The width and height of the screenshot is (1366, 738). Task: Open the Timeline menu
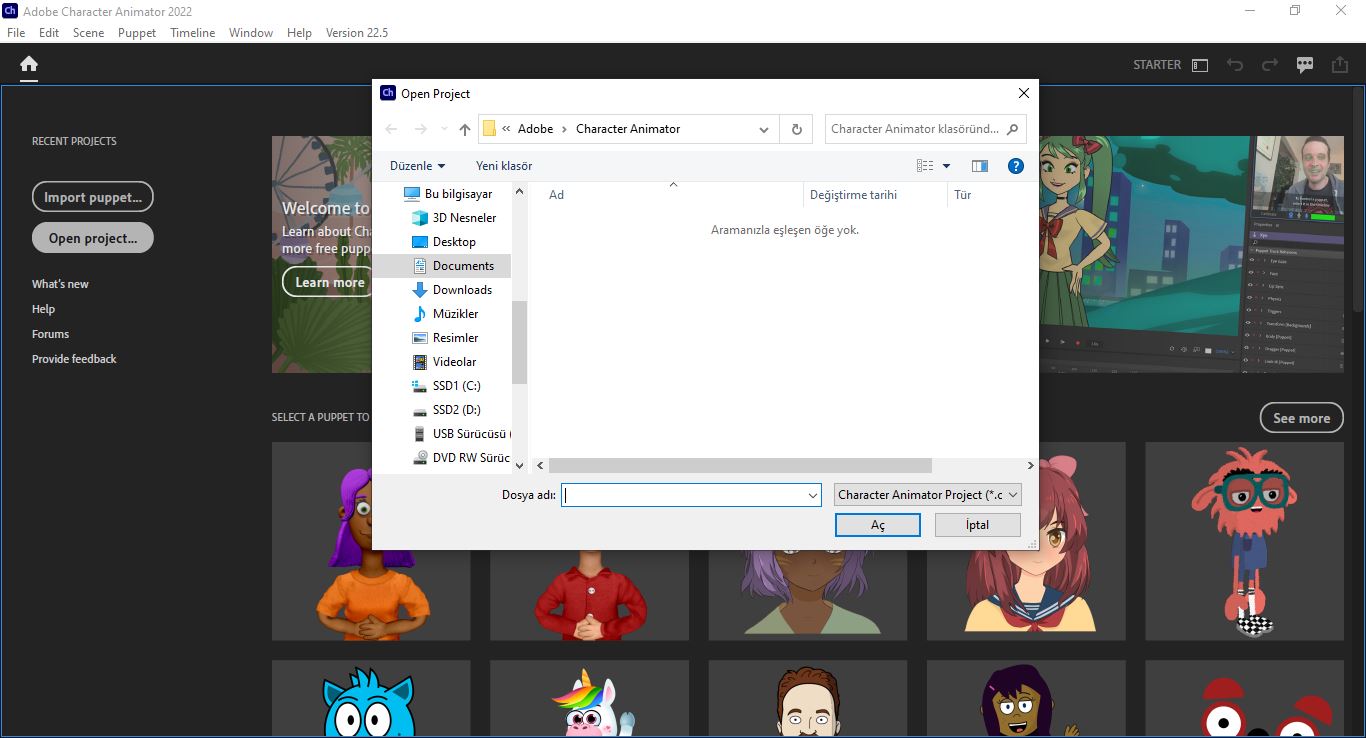pyautogui.click(x=193, y=33)
